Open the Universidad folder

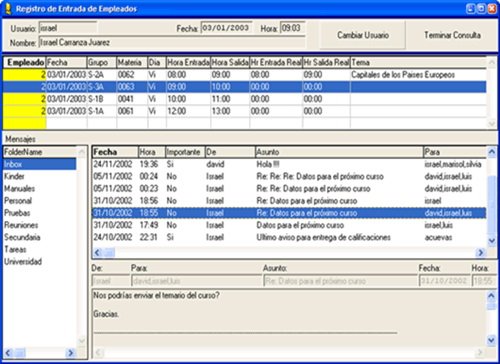(x=39, y=261)
